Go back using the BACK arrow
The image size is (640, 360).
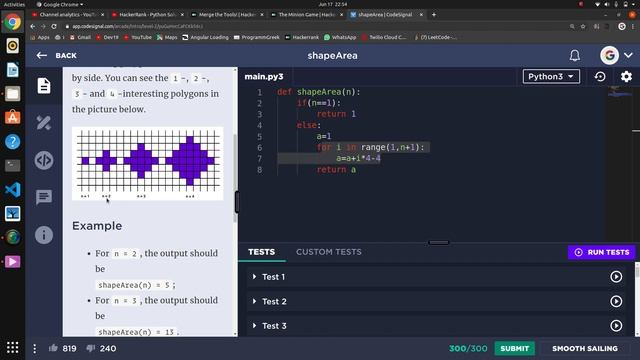[x=56, y=56]
